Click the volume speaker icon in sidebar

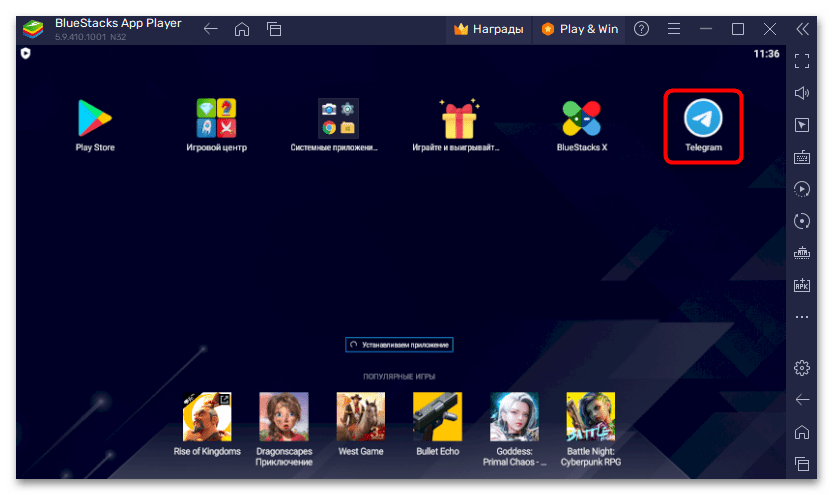point(802,93)
